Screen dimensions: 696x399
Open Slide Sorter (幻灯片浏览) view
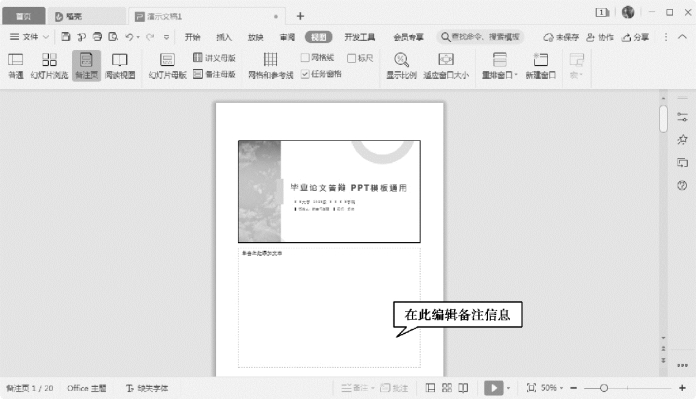pyautogui.click(x=49, y=59)
